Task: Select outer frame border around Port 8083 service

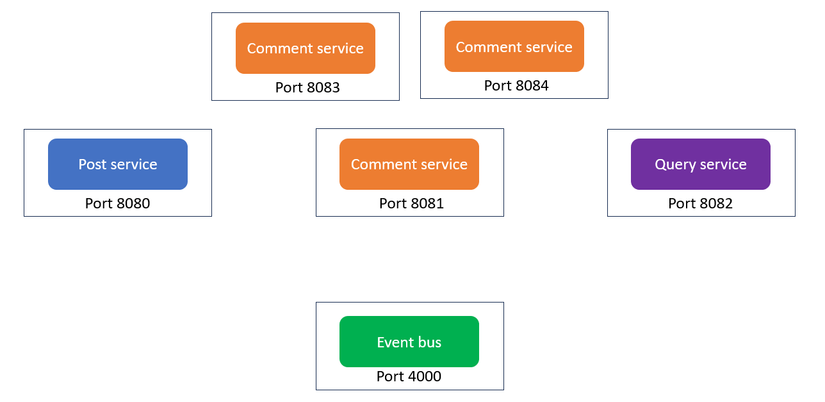Action: pos(212,56)
